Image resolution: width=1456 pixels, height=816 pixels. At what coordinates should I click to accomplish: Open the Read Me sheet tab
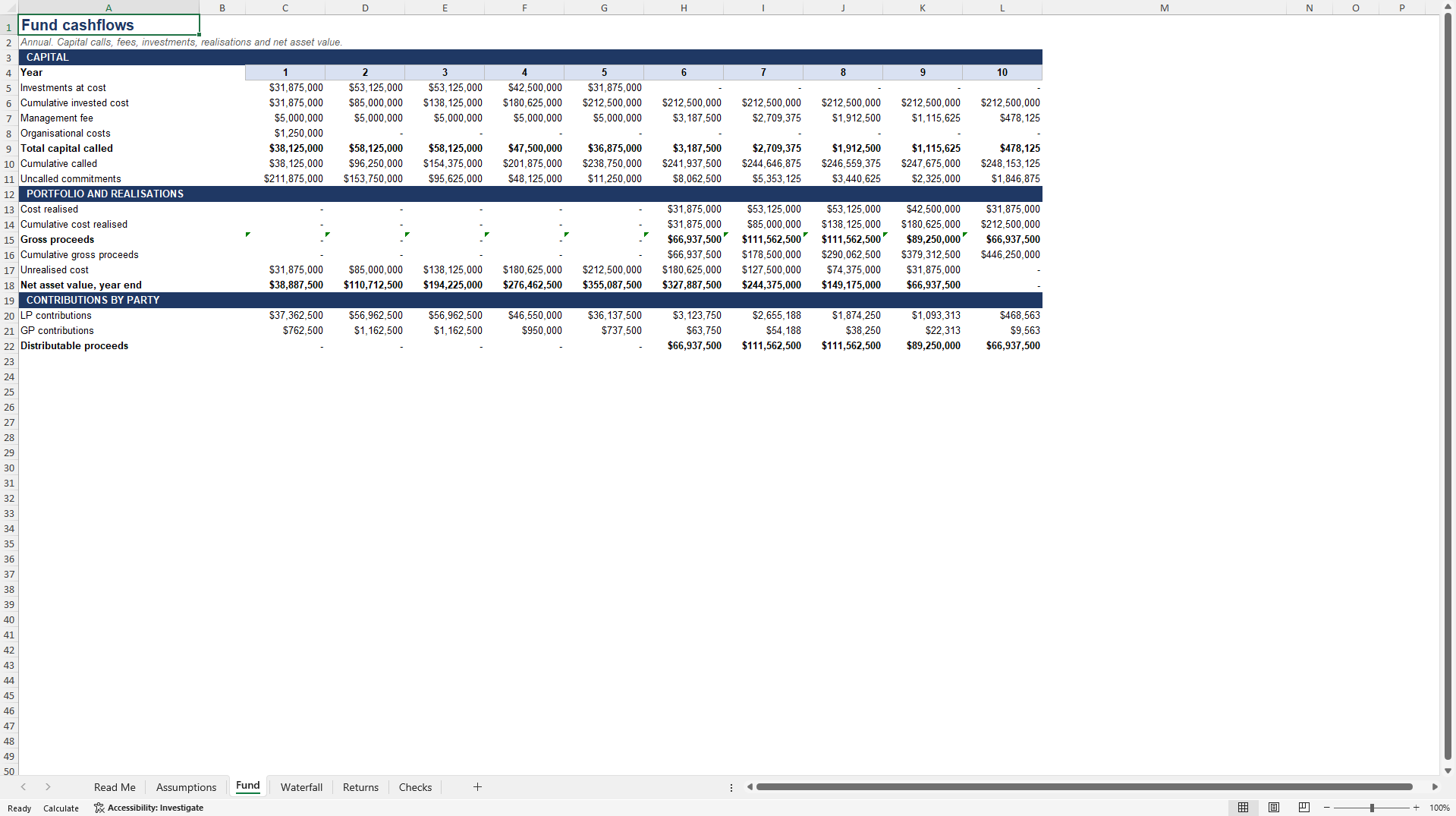click(x=115, y=787)
